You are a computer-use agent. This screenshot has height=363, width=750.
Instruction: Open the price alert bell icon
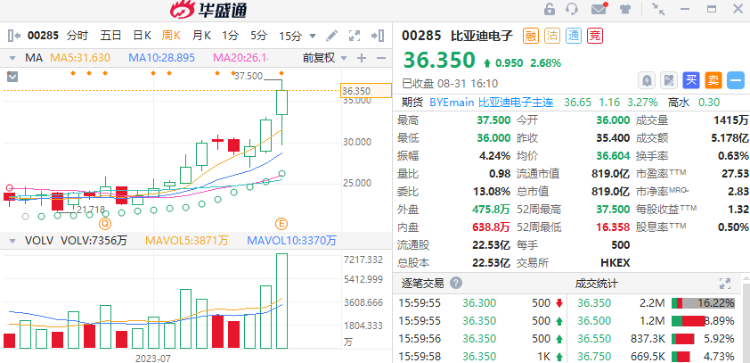tap(647, 80)
